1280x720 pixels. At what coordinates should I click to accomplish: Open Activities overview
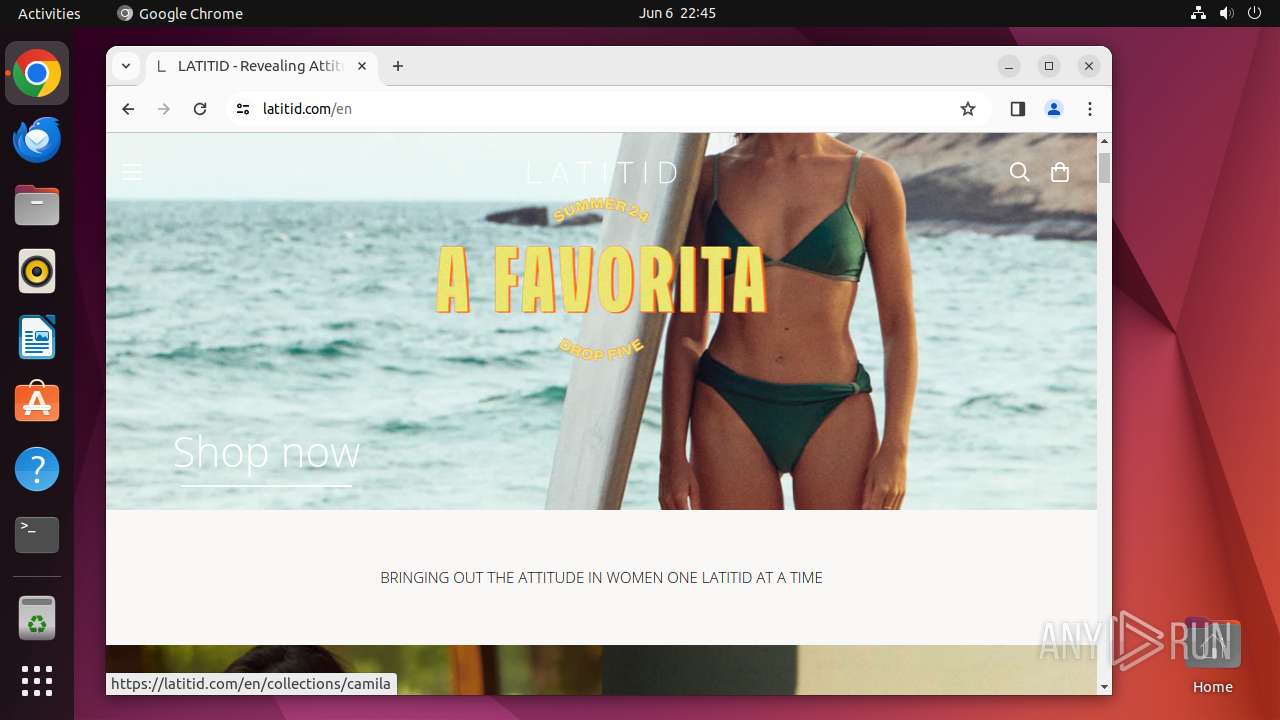pos(49,13)
